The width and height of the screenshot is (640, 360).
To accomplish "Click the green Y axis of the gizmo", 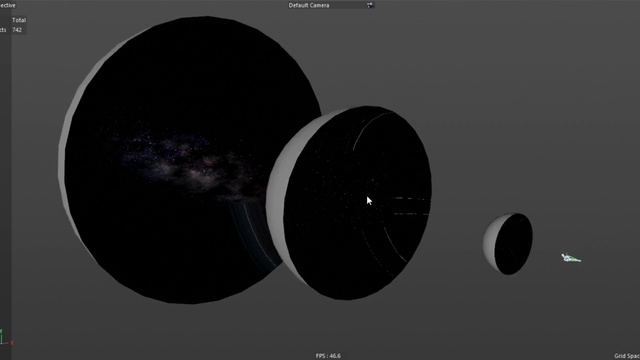I will pos(1,336).
